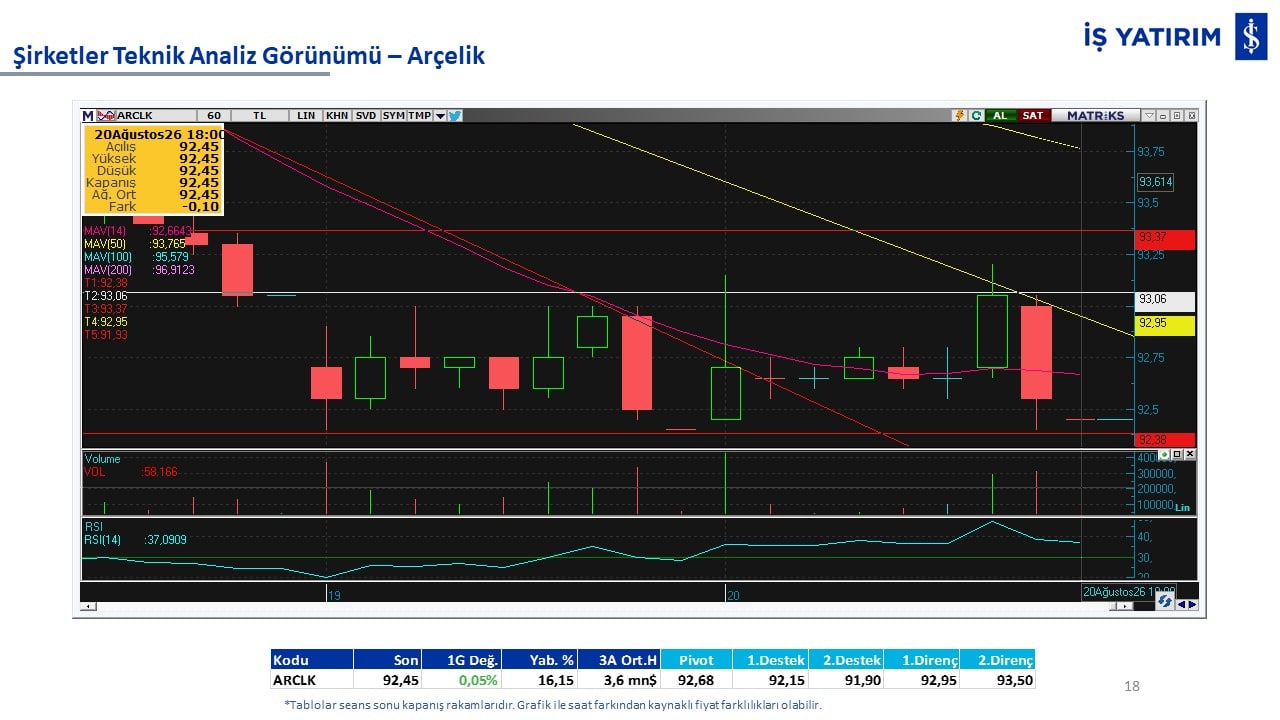
Task: Click the 92,68 pivot value cell
Action: 696,680
